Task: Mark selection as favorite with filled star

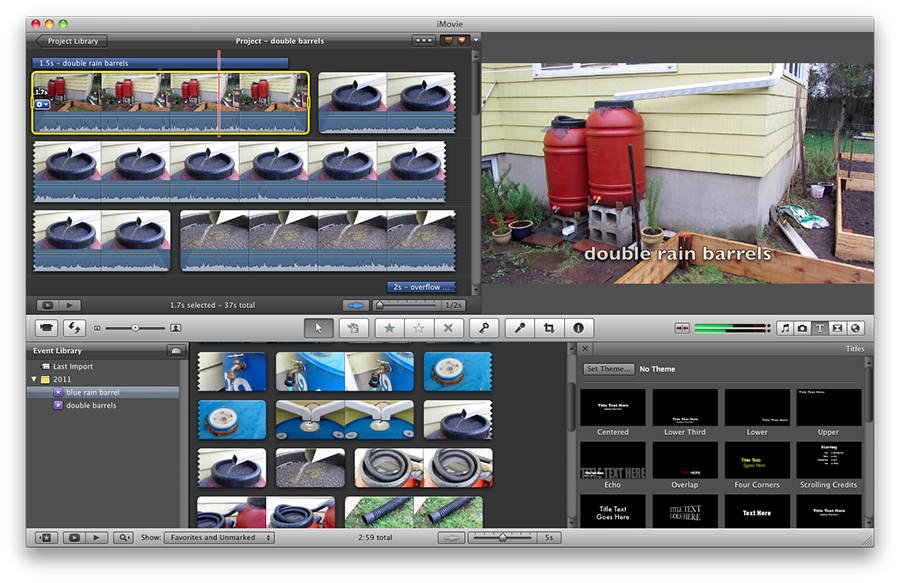Action: click(389, 328)
